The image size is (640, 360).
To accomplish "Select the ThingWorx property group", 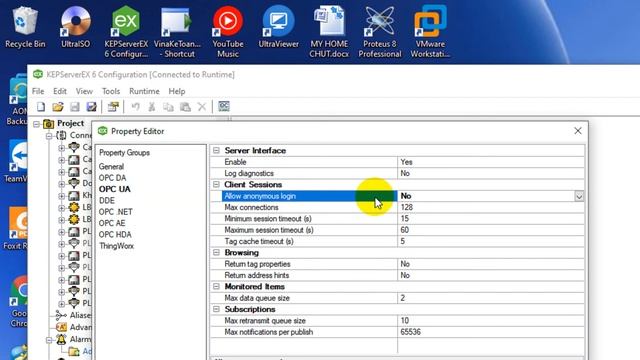I will pos(116,246).
